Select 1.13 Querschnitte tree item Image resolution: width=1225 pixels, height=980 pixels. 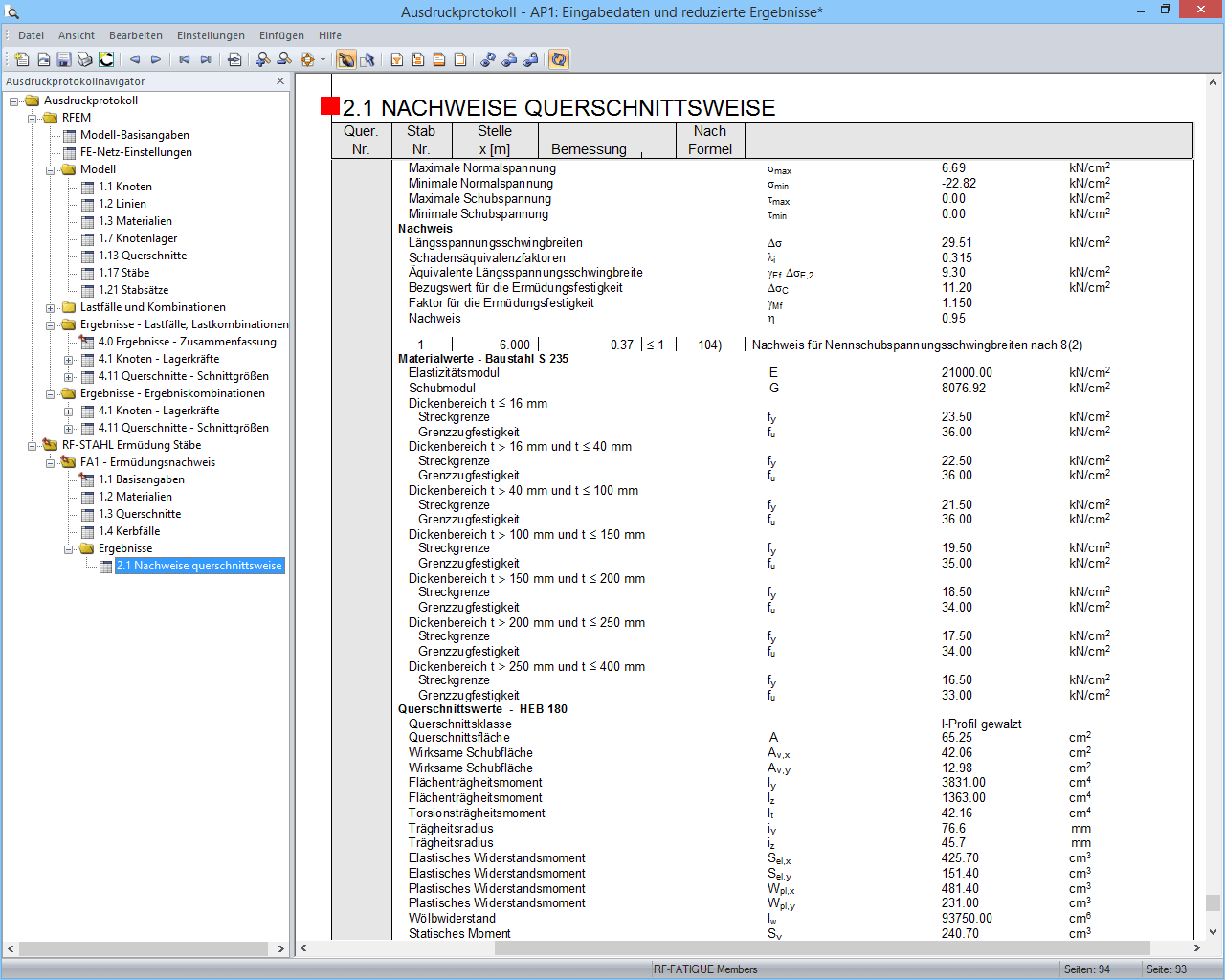(x=143, y=256)
